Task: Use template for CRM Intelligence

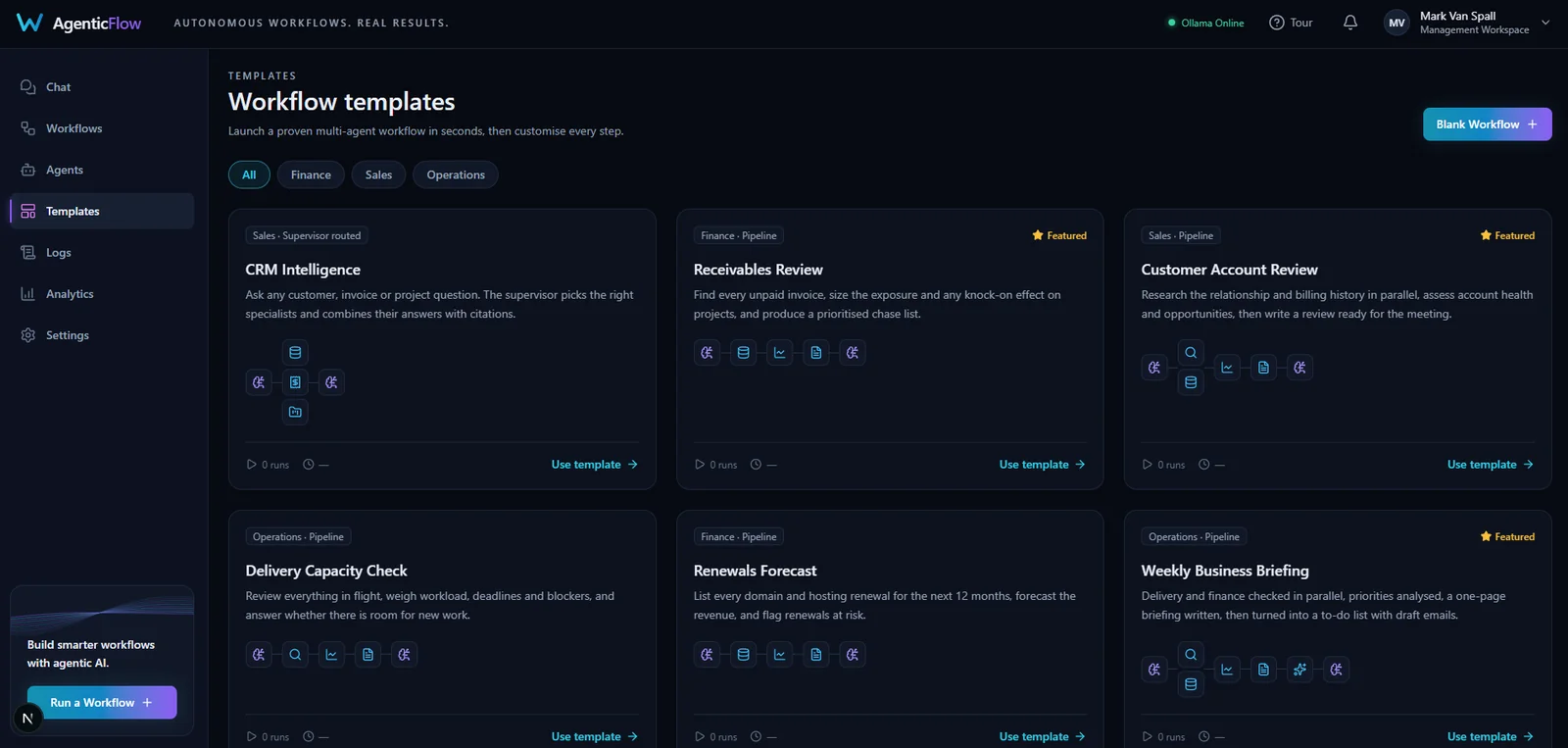Action: pyautogui.click(x=595, y=465)
